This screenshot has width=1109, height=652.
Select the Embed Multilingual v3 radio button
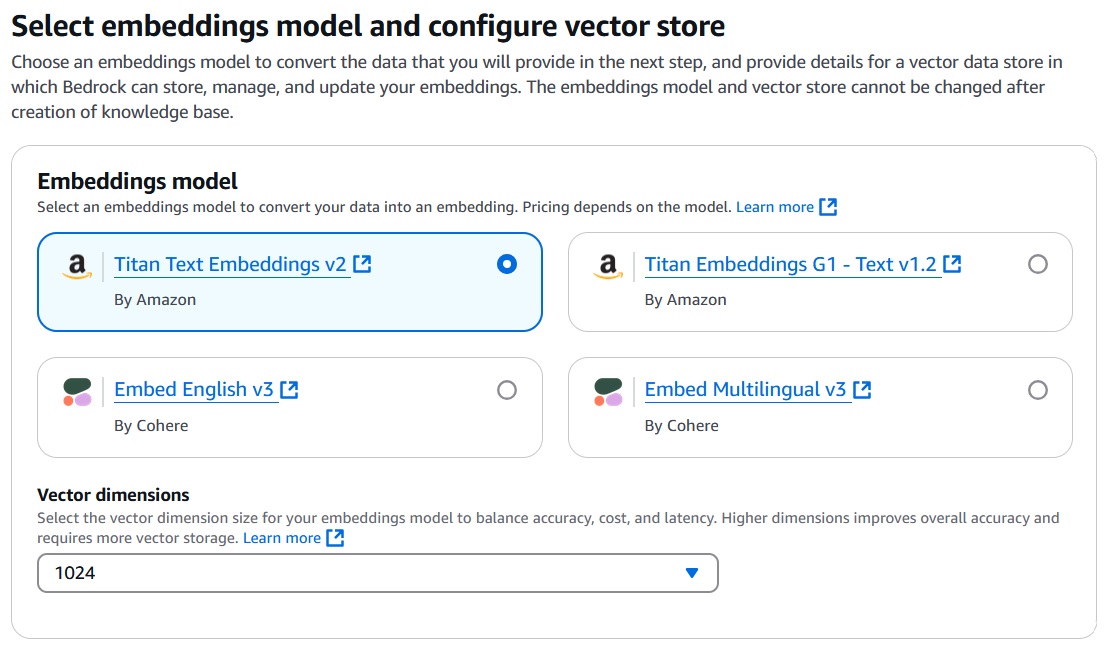point(1037,390)
